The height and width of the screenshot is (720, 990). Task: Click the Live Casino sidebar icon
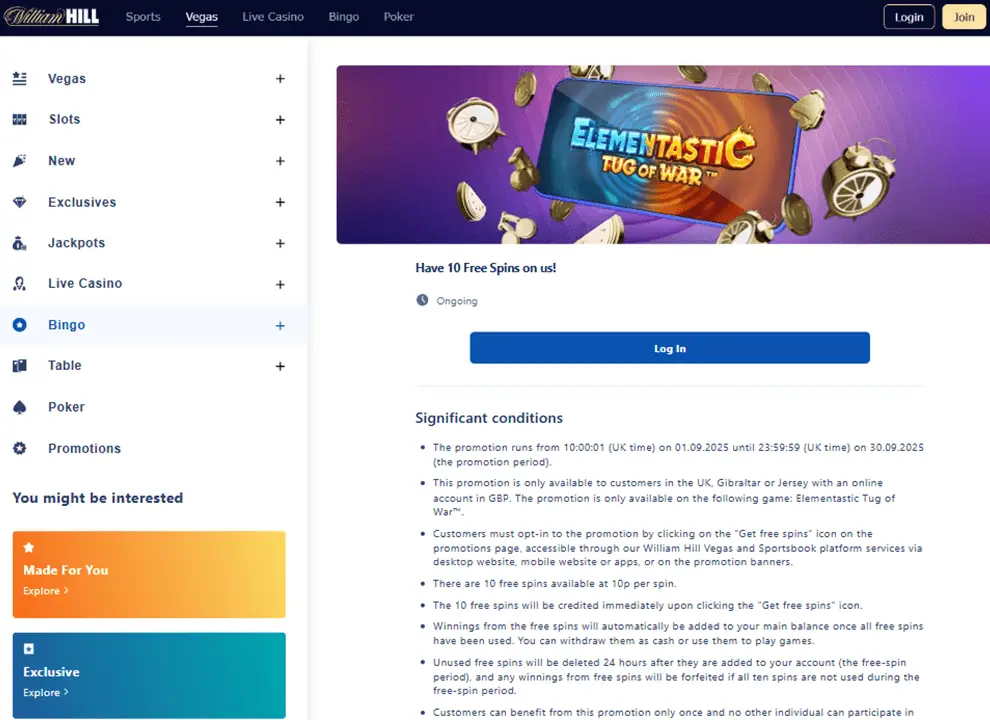pyautogui.click(x=19, y=284)
